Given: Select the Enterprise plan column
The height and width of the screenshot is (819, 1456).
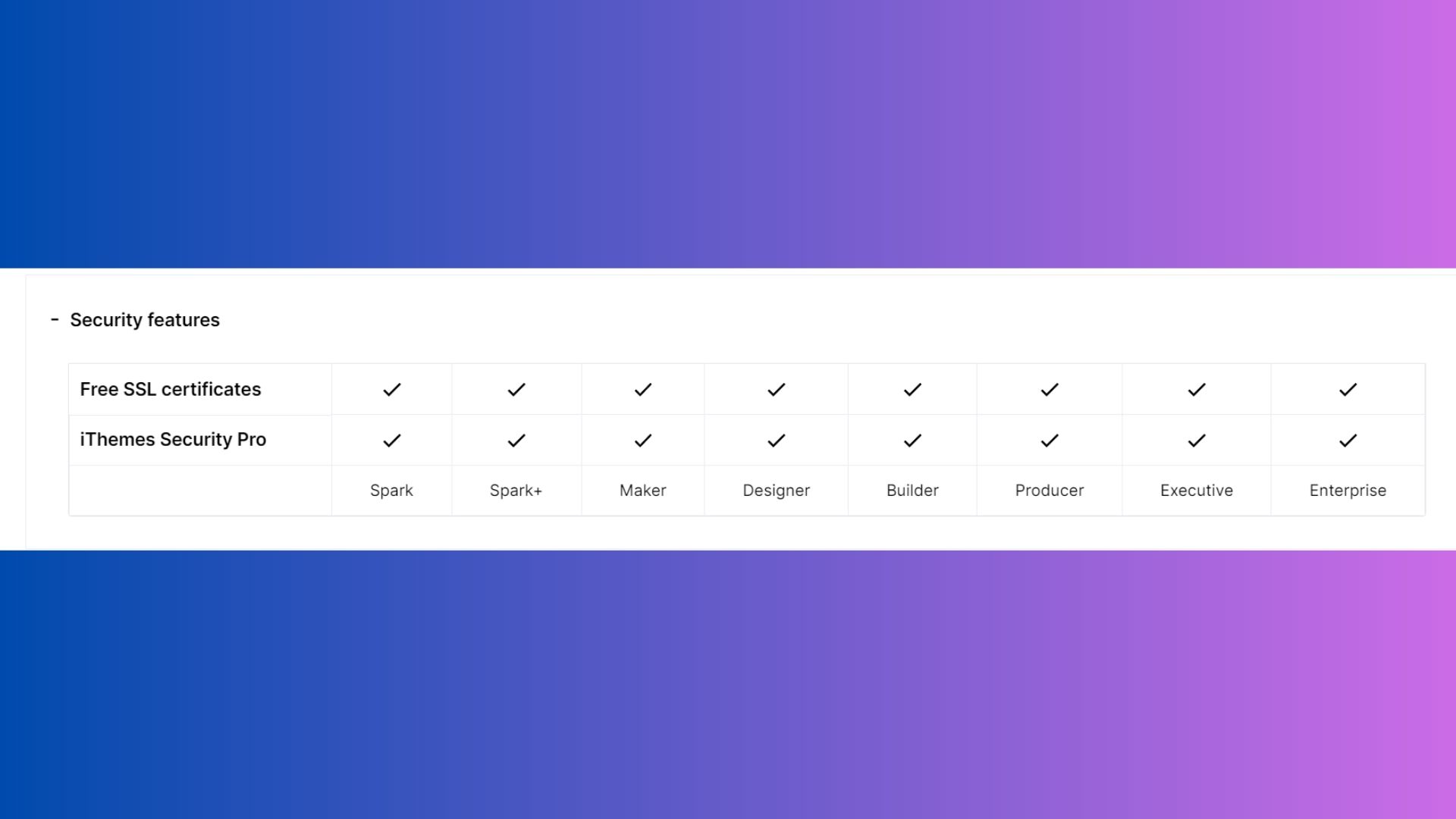Looking at the screenshot, I should point(1347,490).
